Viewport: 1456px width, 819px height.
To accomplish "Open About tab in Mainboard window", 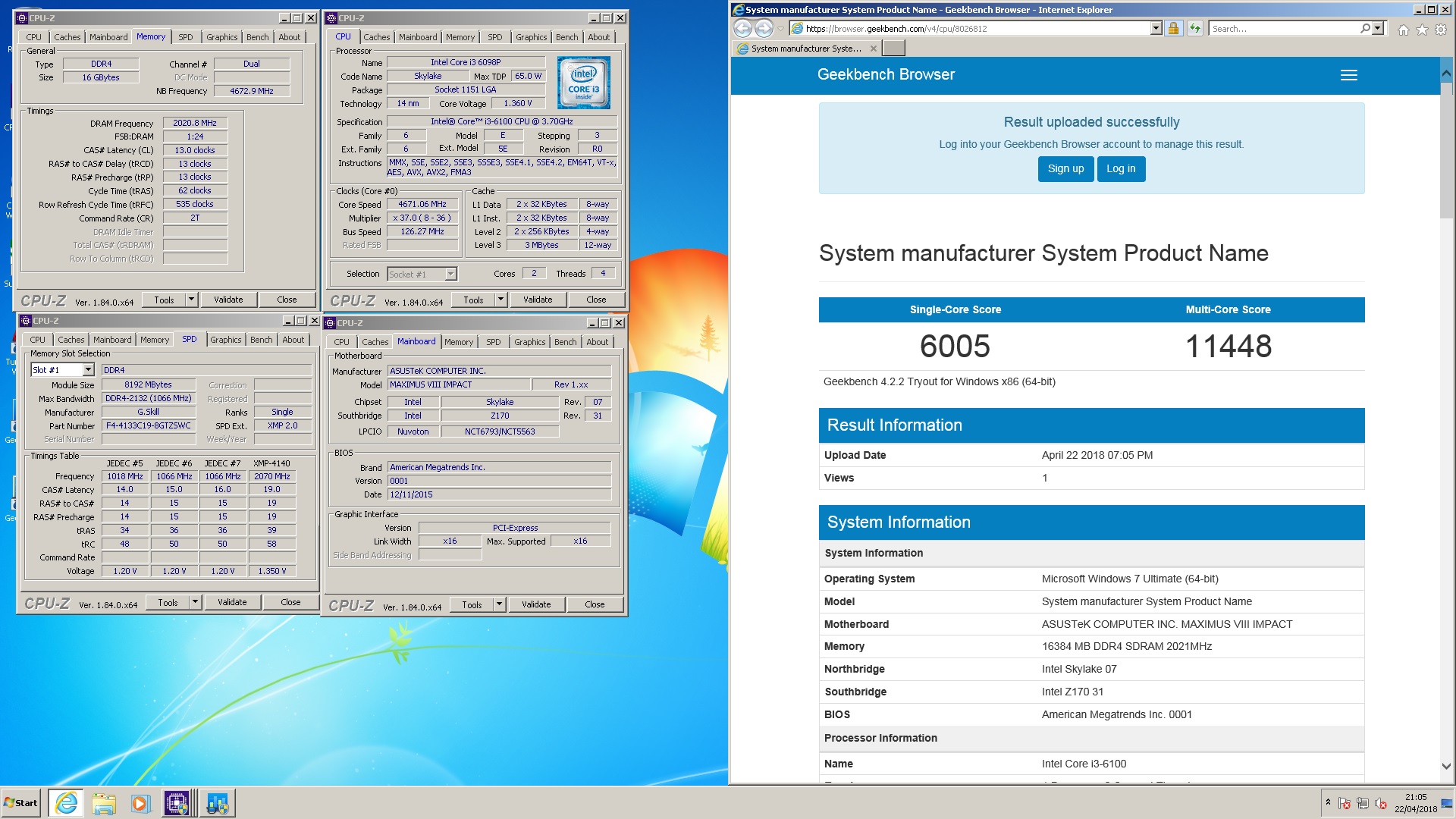I will [x=597, y=342].
